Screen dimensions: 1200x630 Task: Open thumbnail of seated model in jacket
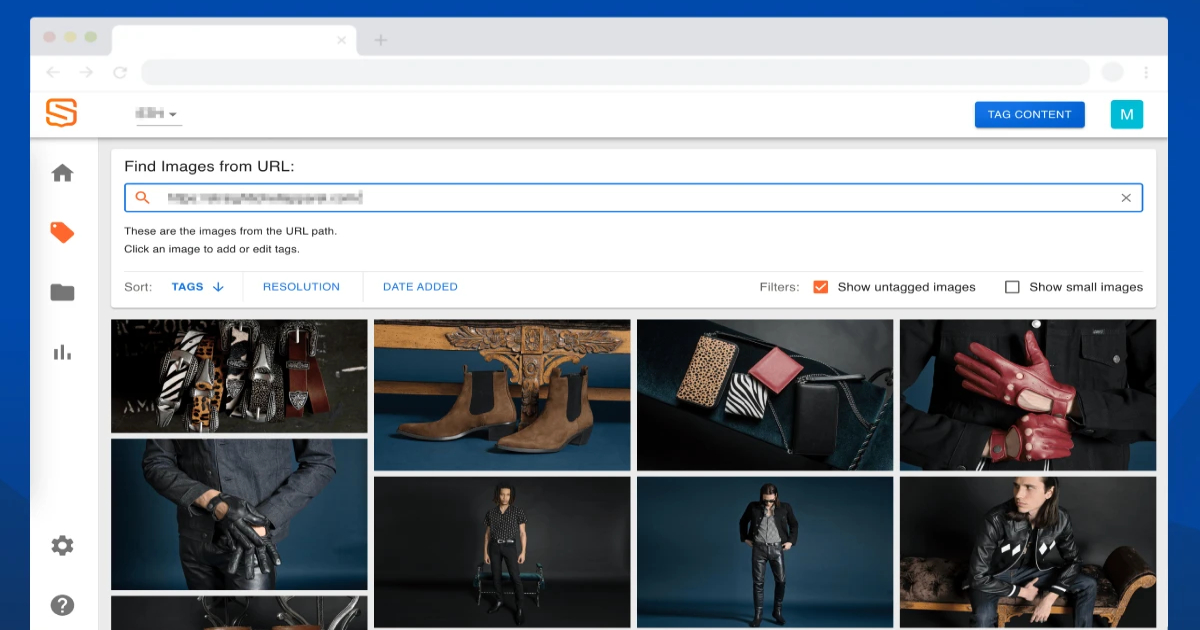[x=1028, y=552]
